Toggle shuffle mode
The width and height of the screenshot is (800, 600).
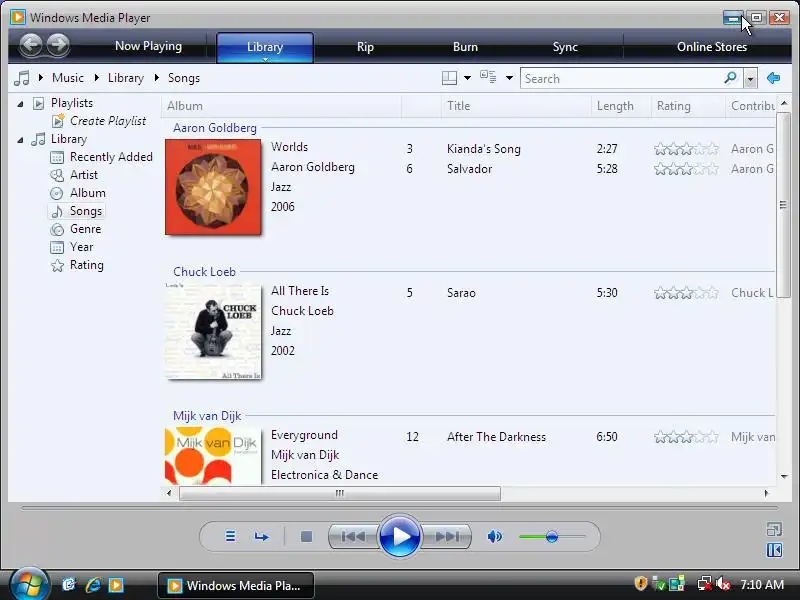(231, 536)
